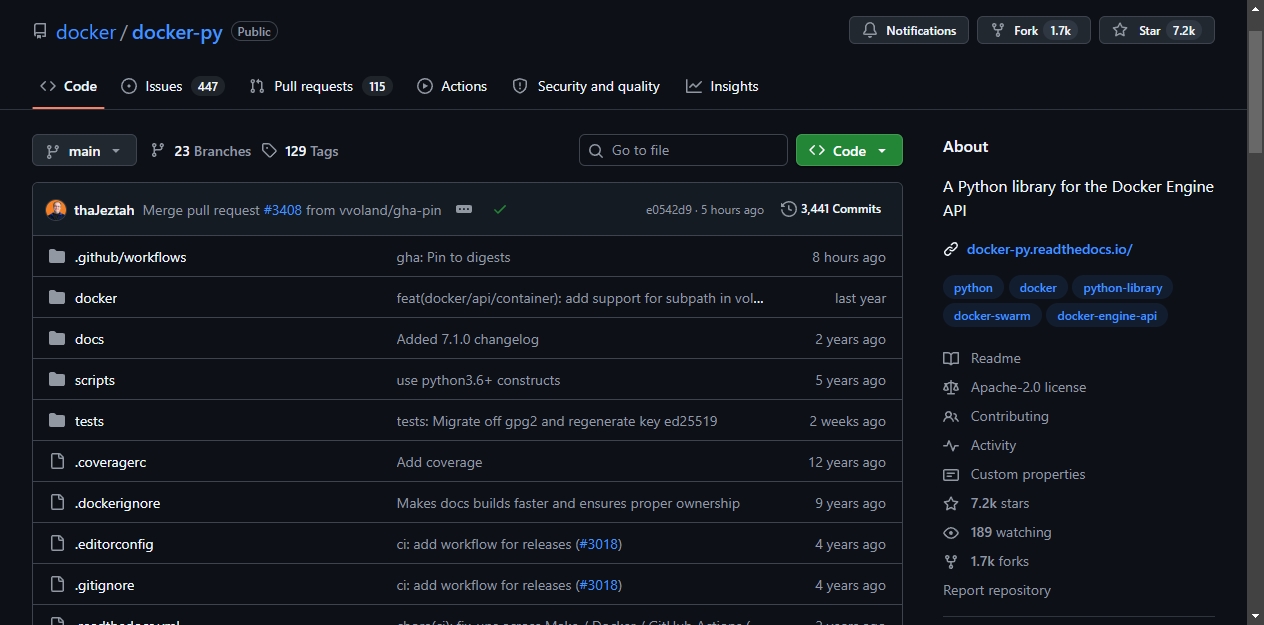Click the watching eye icon
The height and width of the screenshot is (625, 1264).
[951, 532]
